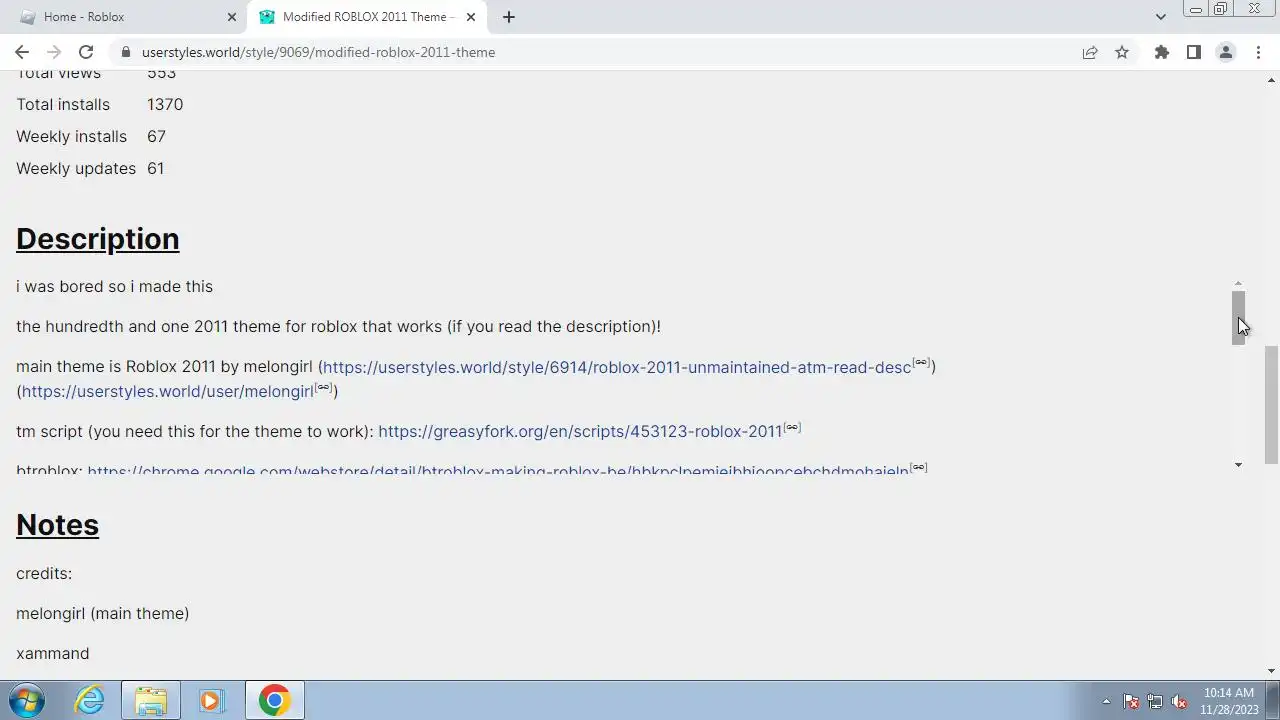Click the page scroll-up arrow

point(1271,79)
